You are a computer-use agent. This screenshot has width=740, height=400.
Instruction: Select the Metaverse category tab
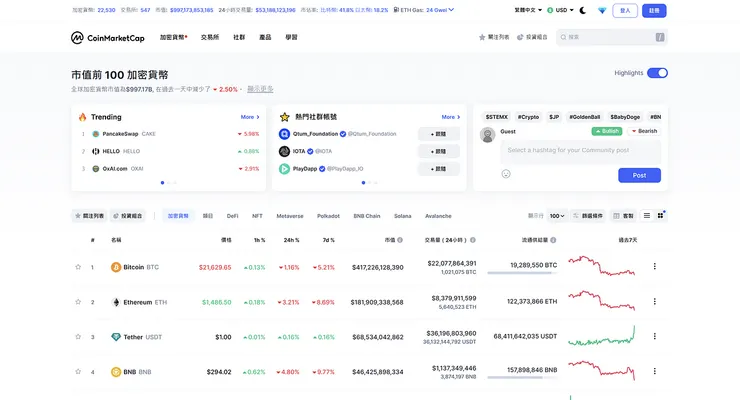pyautogui.click(x=290, y=216)
